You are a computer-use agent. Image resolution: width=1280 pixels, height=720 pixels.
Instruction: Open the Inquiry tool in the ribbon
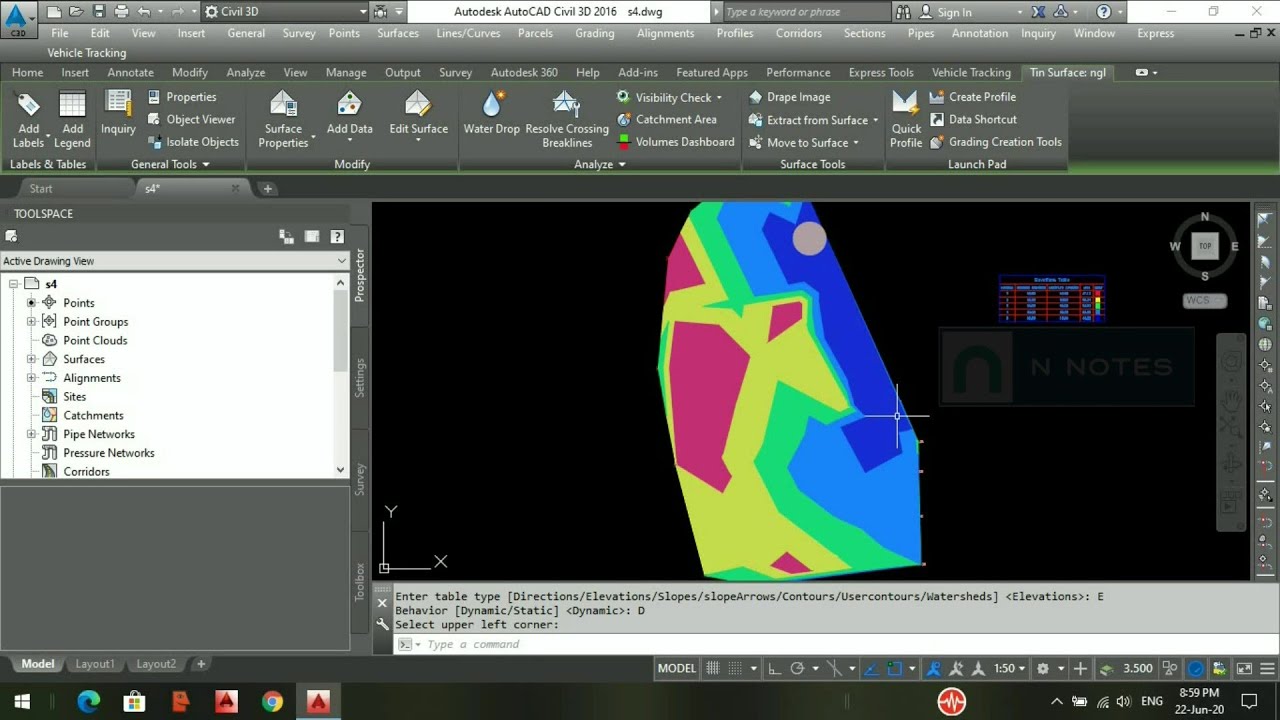pos(118,113)
